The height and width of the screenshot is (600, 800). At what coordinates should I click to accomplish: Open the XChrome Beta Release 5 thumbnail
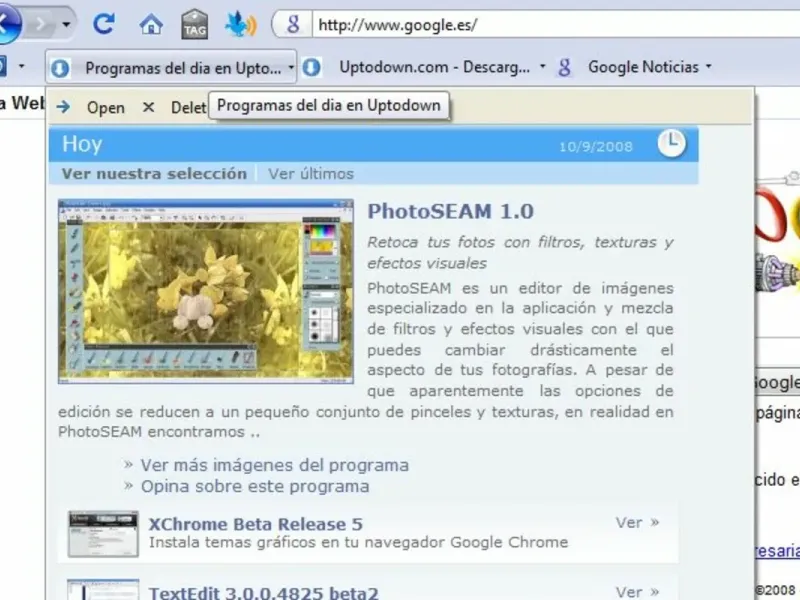103,534
